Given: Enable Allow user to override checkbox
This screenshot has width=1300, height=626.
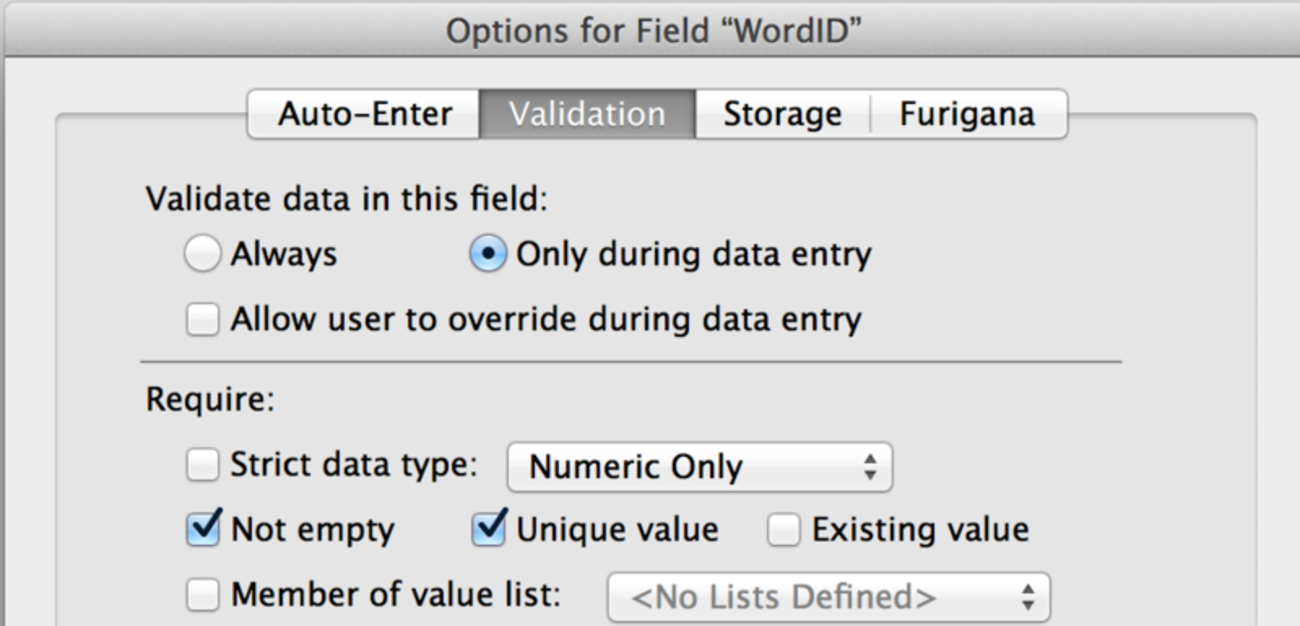Looking at the screenshot, I should [x=202, y=320].
